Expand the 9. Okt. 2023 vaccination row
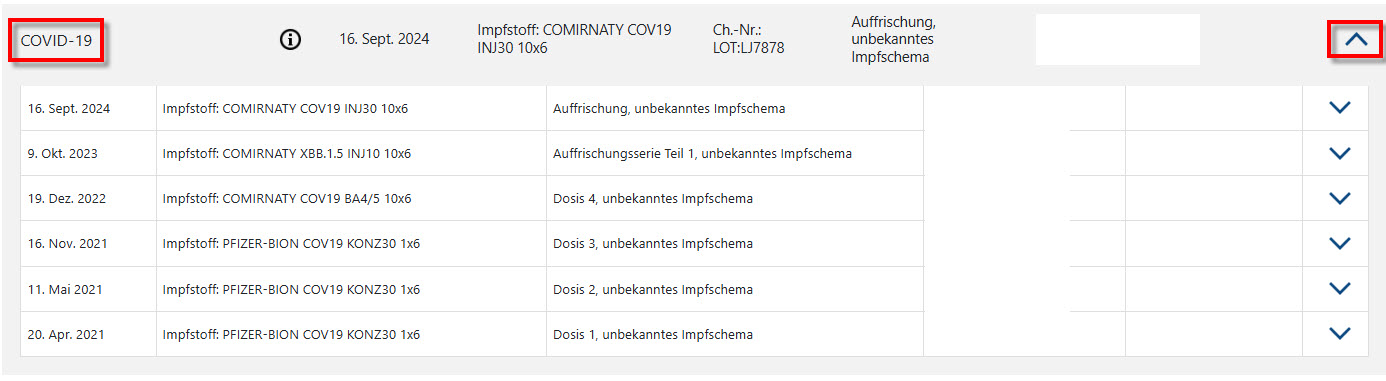Screen dimensions: 1386x381 pos(1339,153)
